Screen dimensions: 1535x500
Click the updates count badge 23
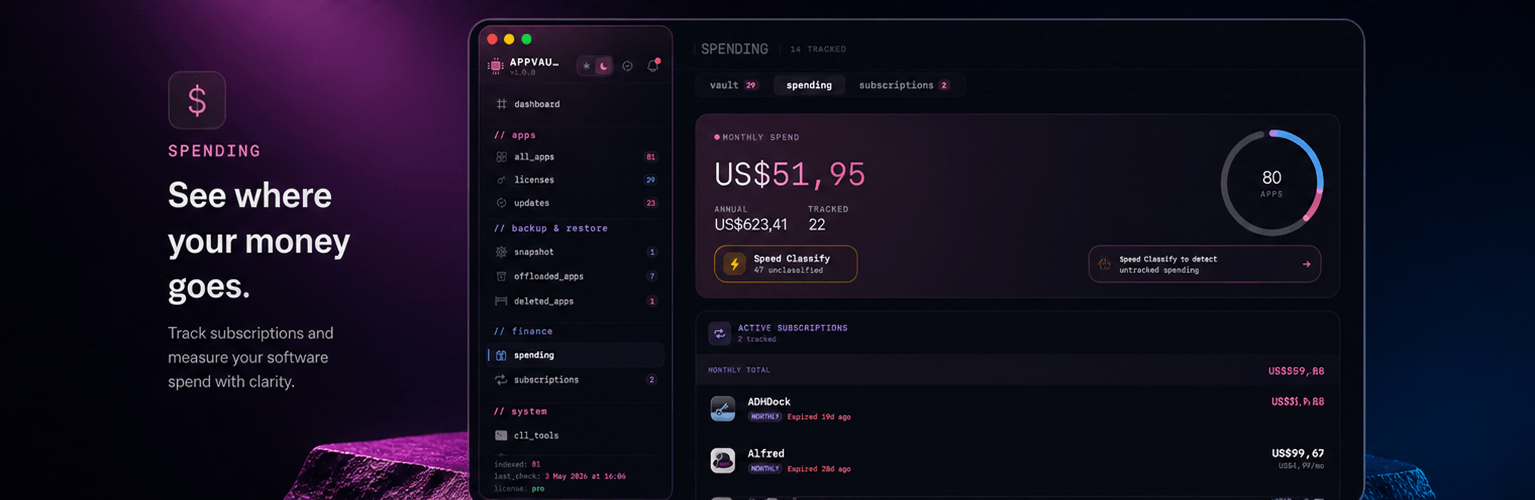(651, 203)
